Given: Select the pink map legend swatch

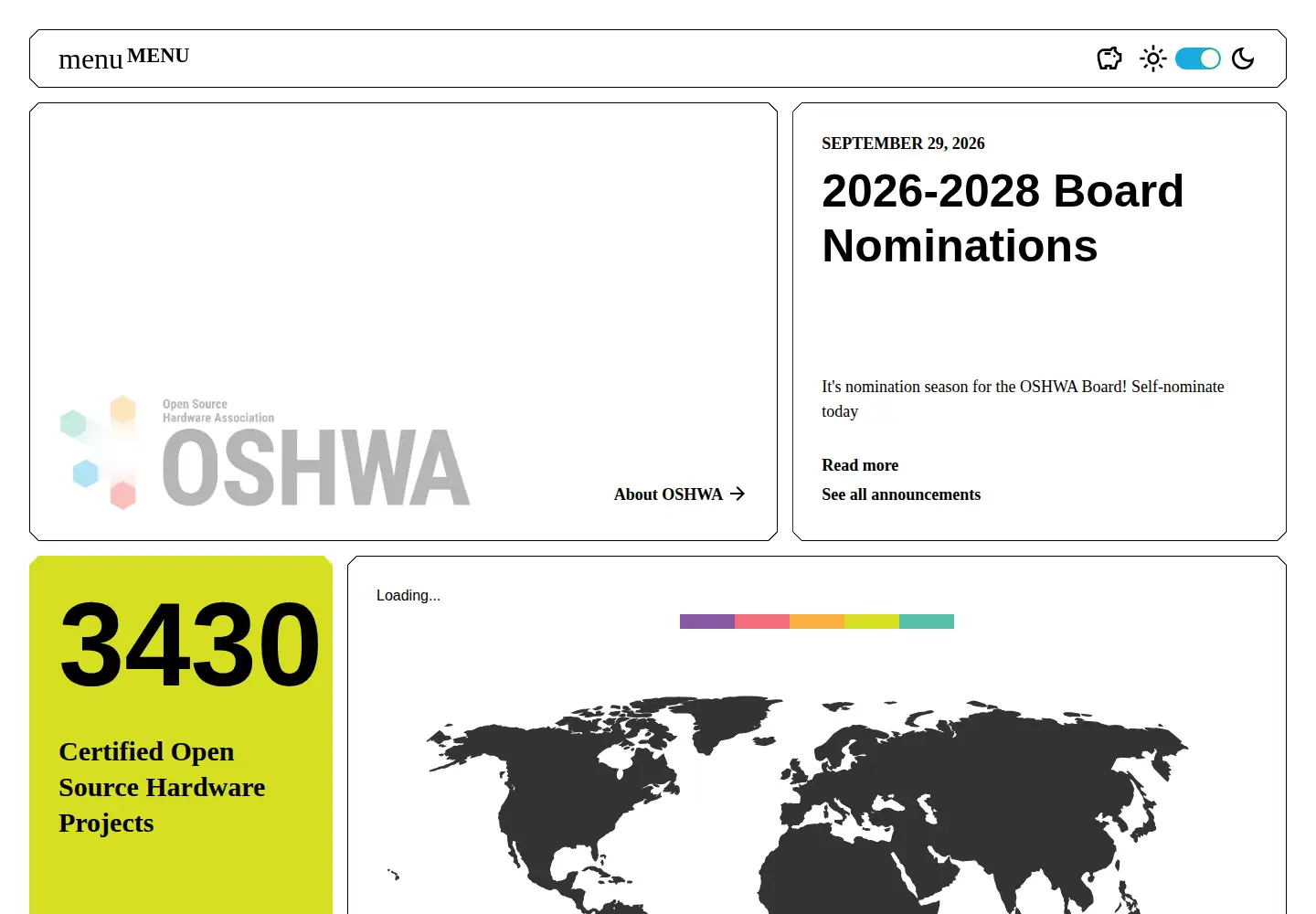Looking at the screenshot, I should point(762,622).
